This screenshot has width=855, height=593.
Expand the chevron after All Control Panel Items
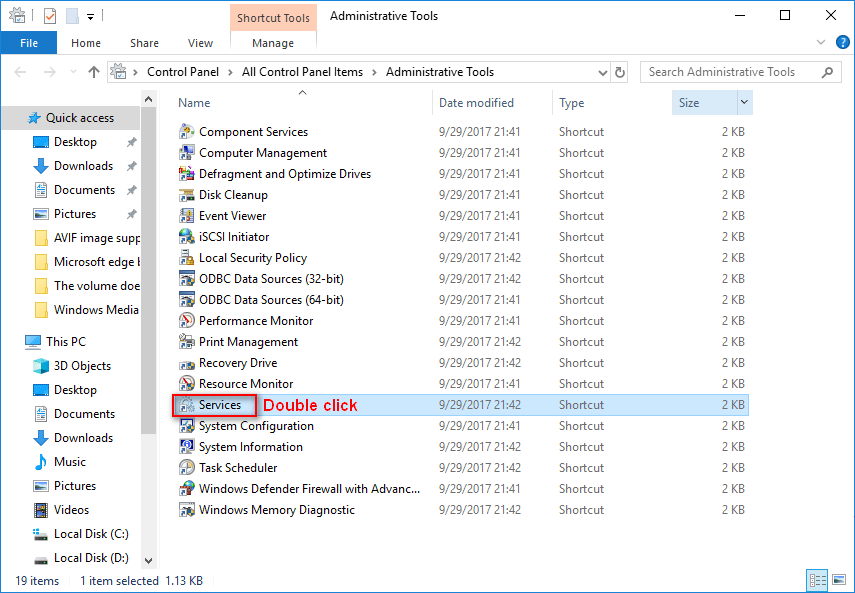pos(374,72)
